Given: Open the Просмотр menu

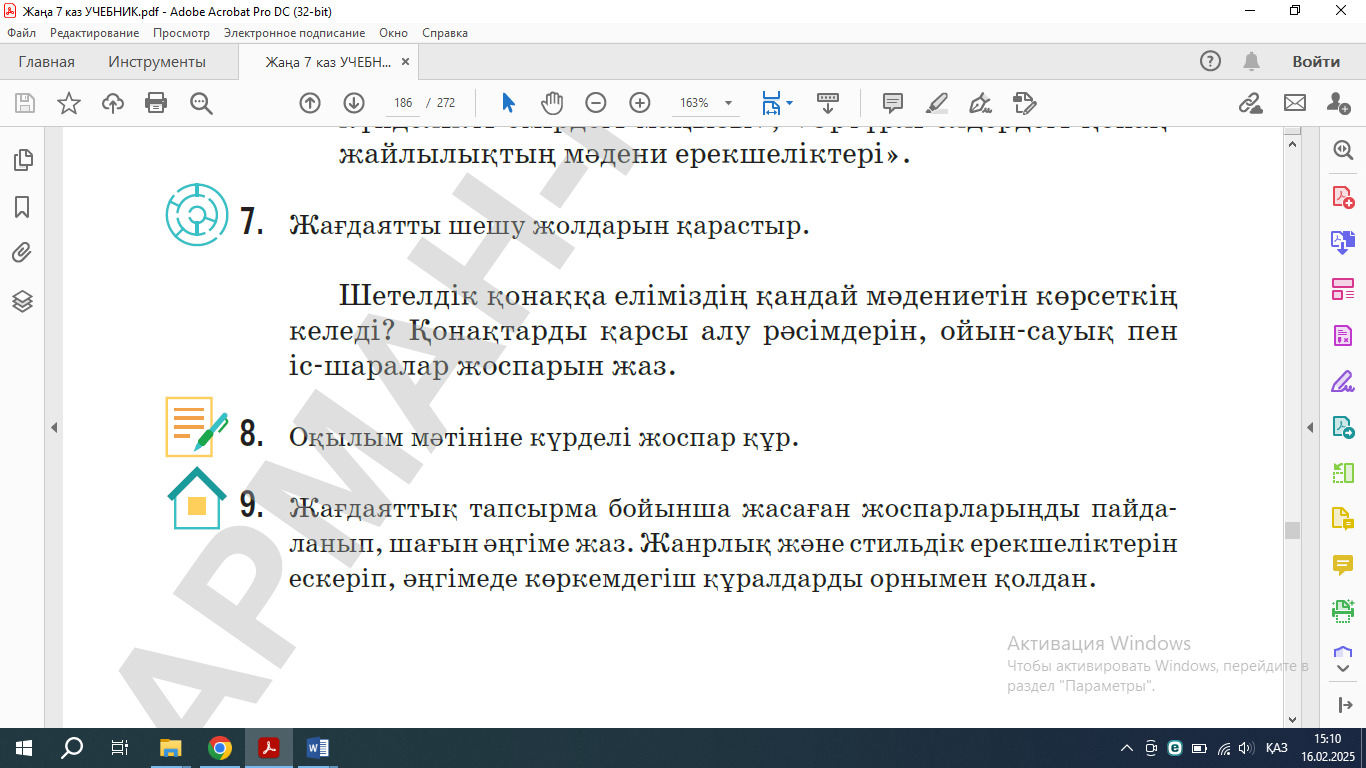Looking at the screenshot, I should tap(181, 33).
